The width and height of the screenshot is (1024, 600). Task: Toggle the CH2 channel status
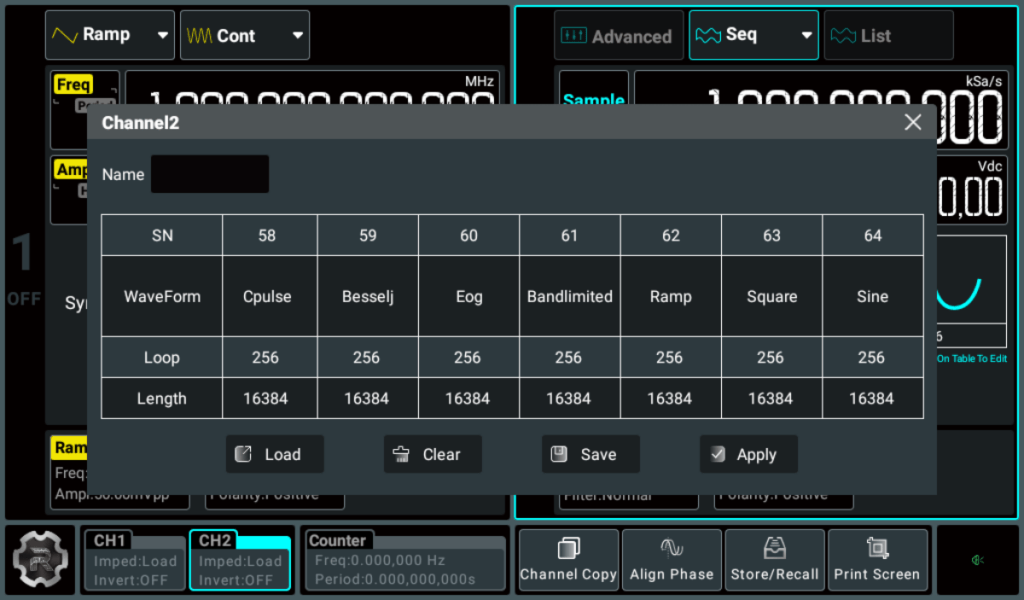240,560
